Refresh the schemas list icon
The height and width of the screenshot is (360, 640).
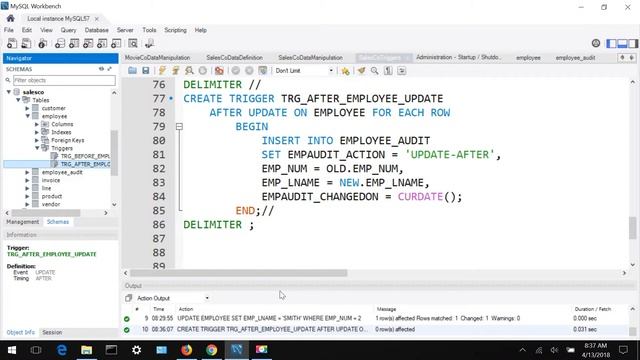(101, 69)
